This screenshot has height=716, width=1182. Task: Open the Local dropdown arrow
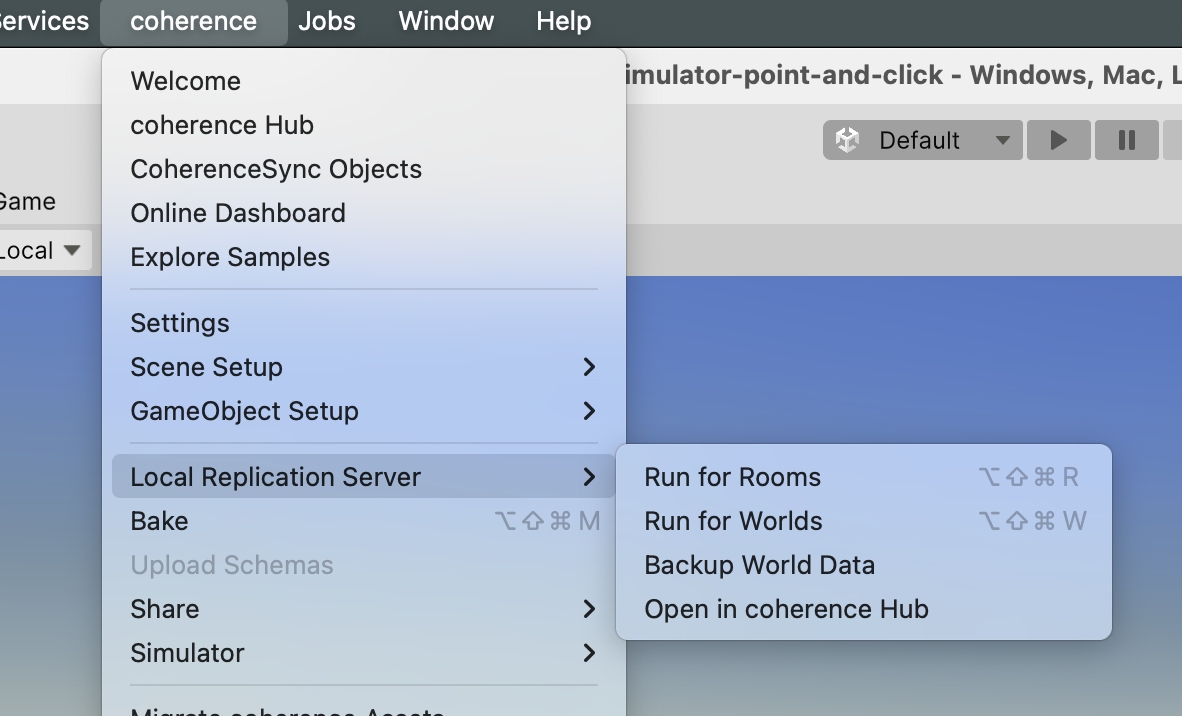(71, 250)
